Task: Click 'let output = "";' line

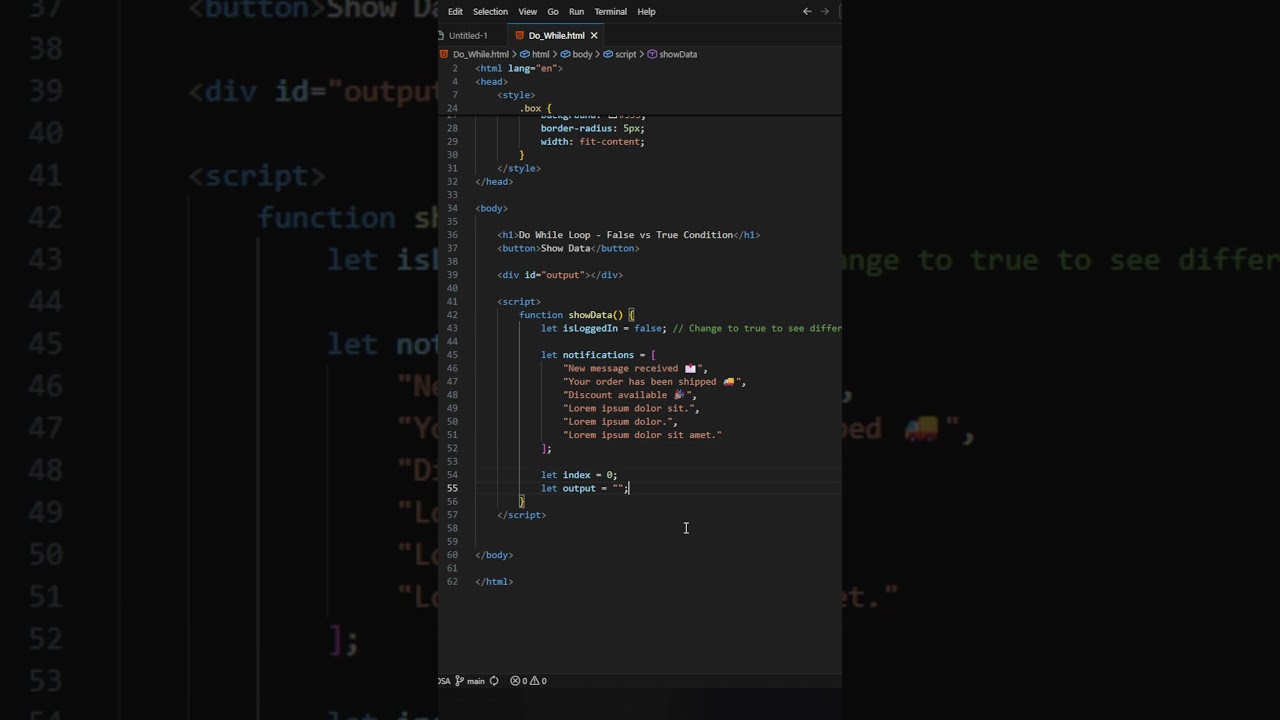Action: [584, 488]
